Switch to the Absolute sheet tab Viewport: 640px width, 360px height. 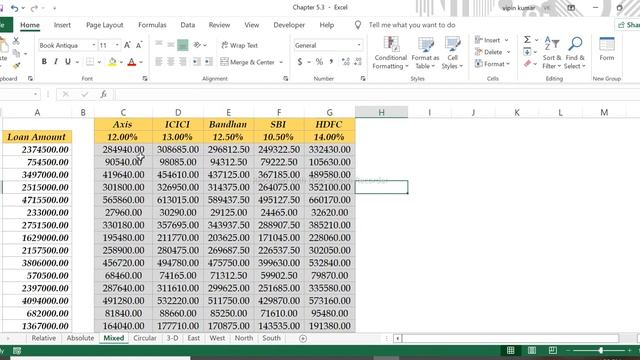[x=80, y=338]
